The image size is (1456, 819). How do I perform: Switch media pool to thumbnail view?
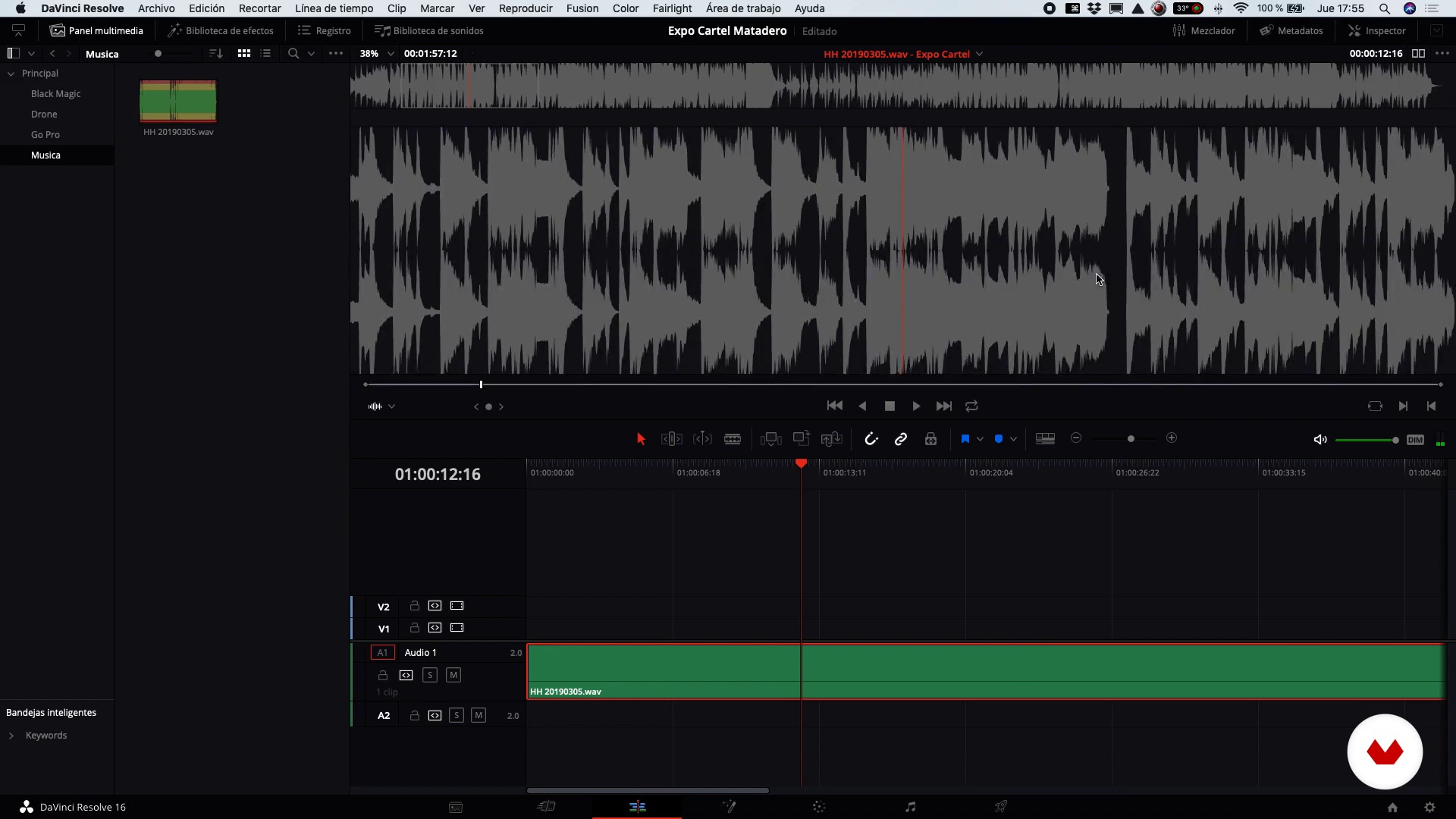click(x=244, y=54)
